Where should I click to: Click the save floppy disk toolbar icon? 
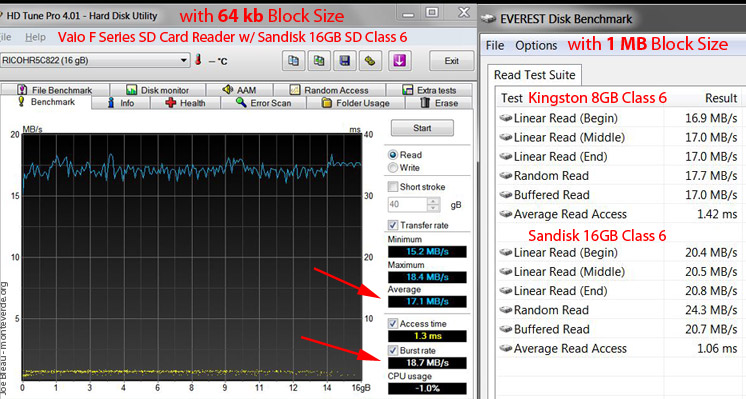[x=344, y=61]
